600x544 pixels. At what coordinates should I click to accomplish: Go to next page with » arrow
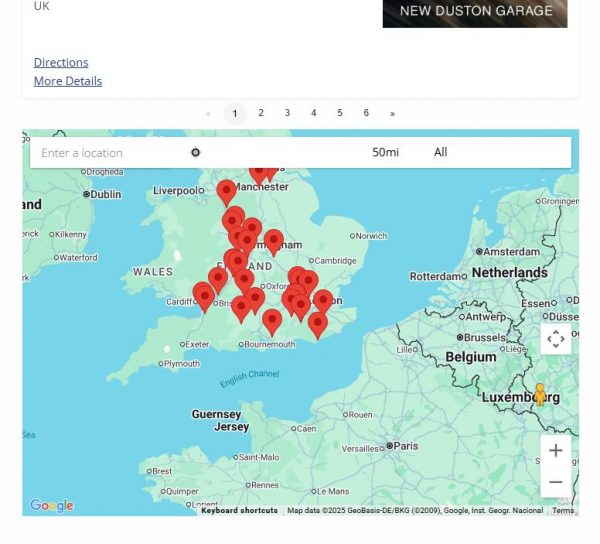[x=392, y=113]
